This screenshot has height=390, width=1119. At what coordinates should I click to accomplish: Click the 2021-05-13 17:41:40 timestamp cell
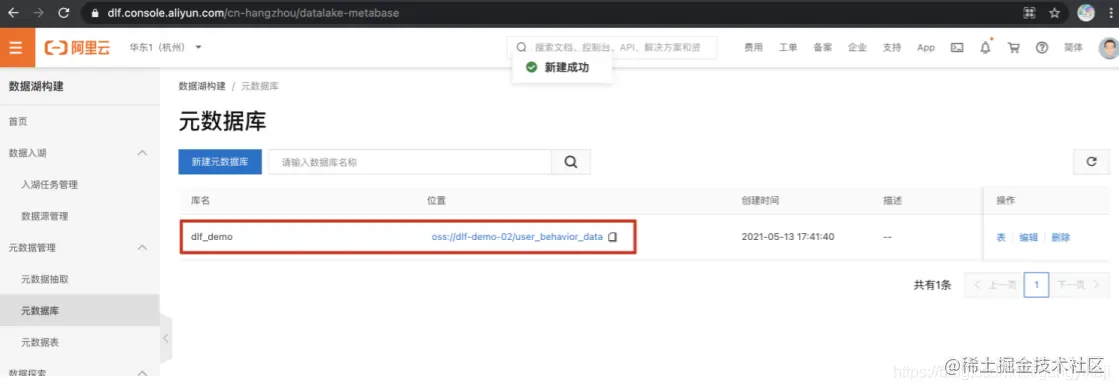pyautogui.click(x=788, y=237)
